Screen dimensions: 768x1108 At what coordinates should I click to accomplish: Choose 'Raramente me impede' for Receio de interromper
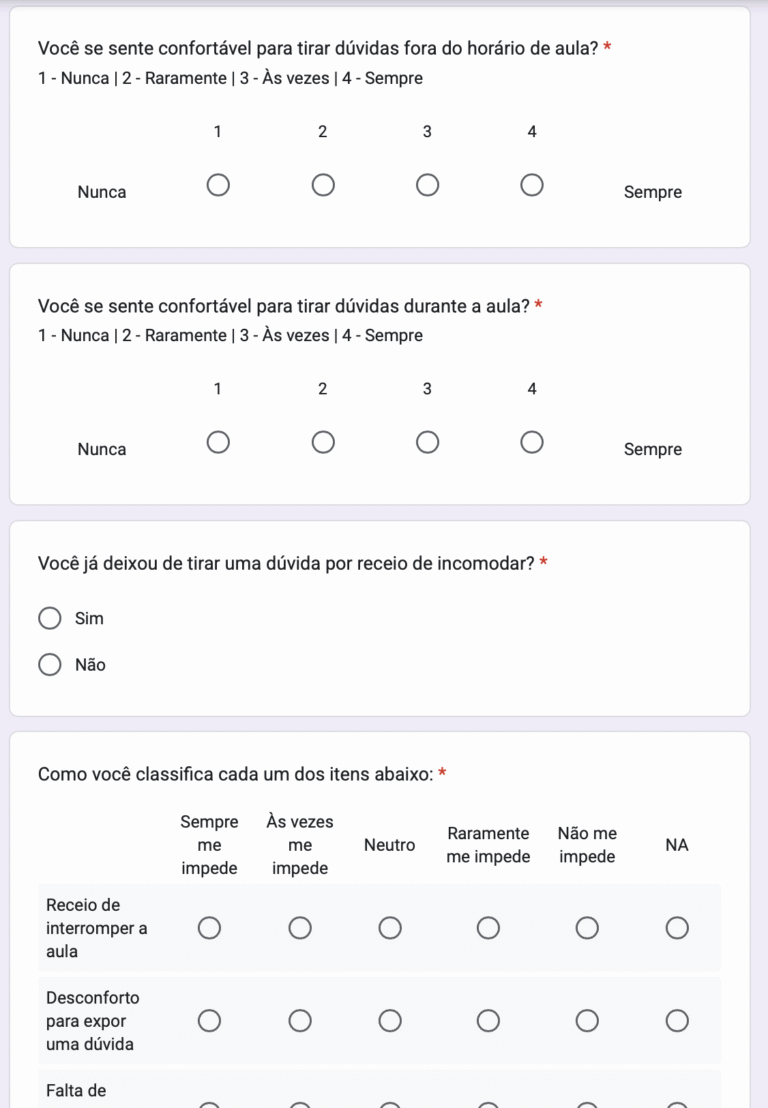(x=488, y=929)
